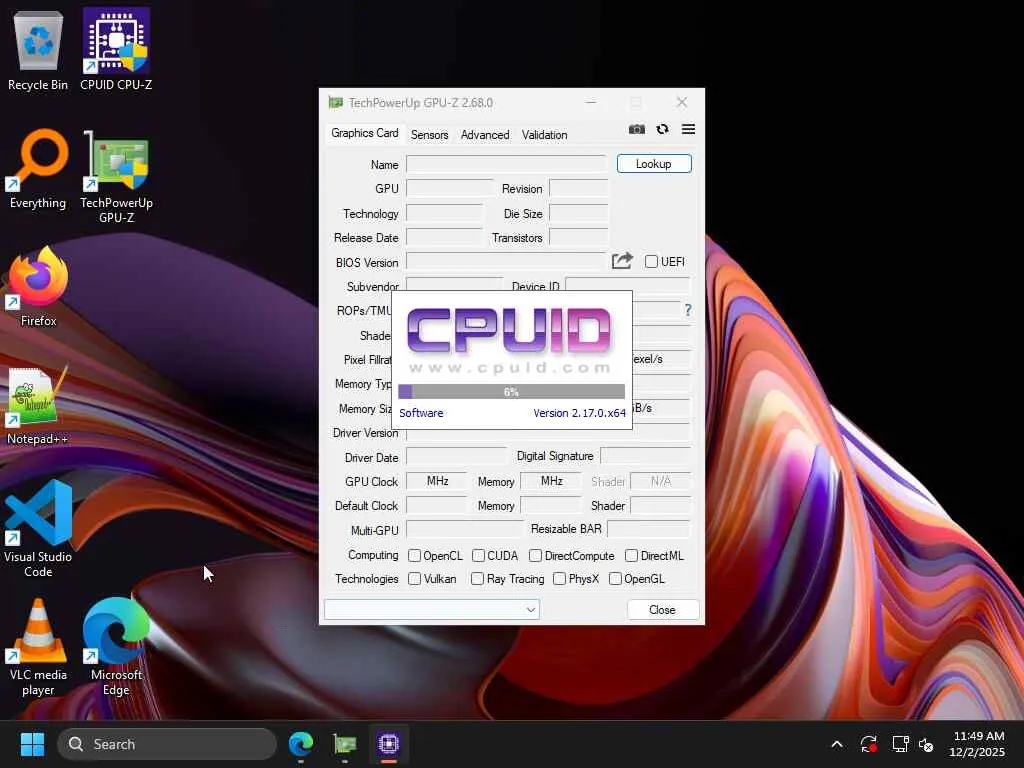Image resolution: width=1024 pixels, height=768 pixels.
Task: Open the GPU-Z hamburger menu
Action: pyautogui.click(x=688, y=129)
